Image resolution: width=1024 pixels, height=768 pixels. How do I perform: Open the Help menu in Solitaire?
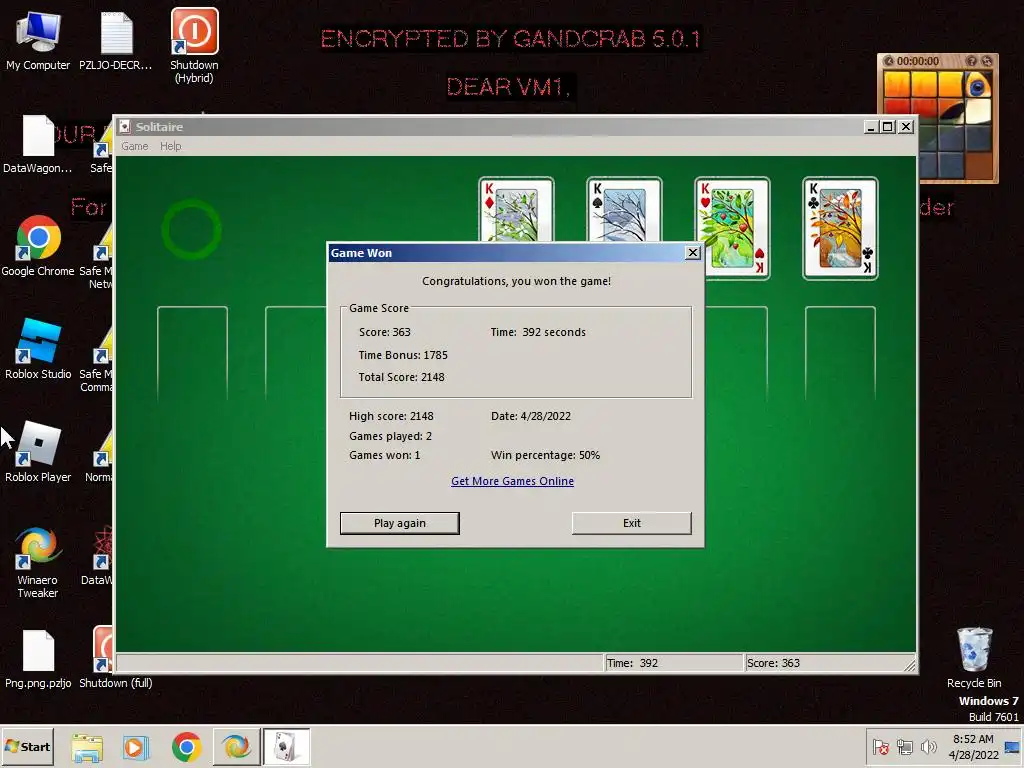pyautogui.click(x=170, y=146)
